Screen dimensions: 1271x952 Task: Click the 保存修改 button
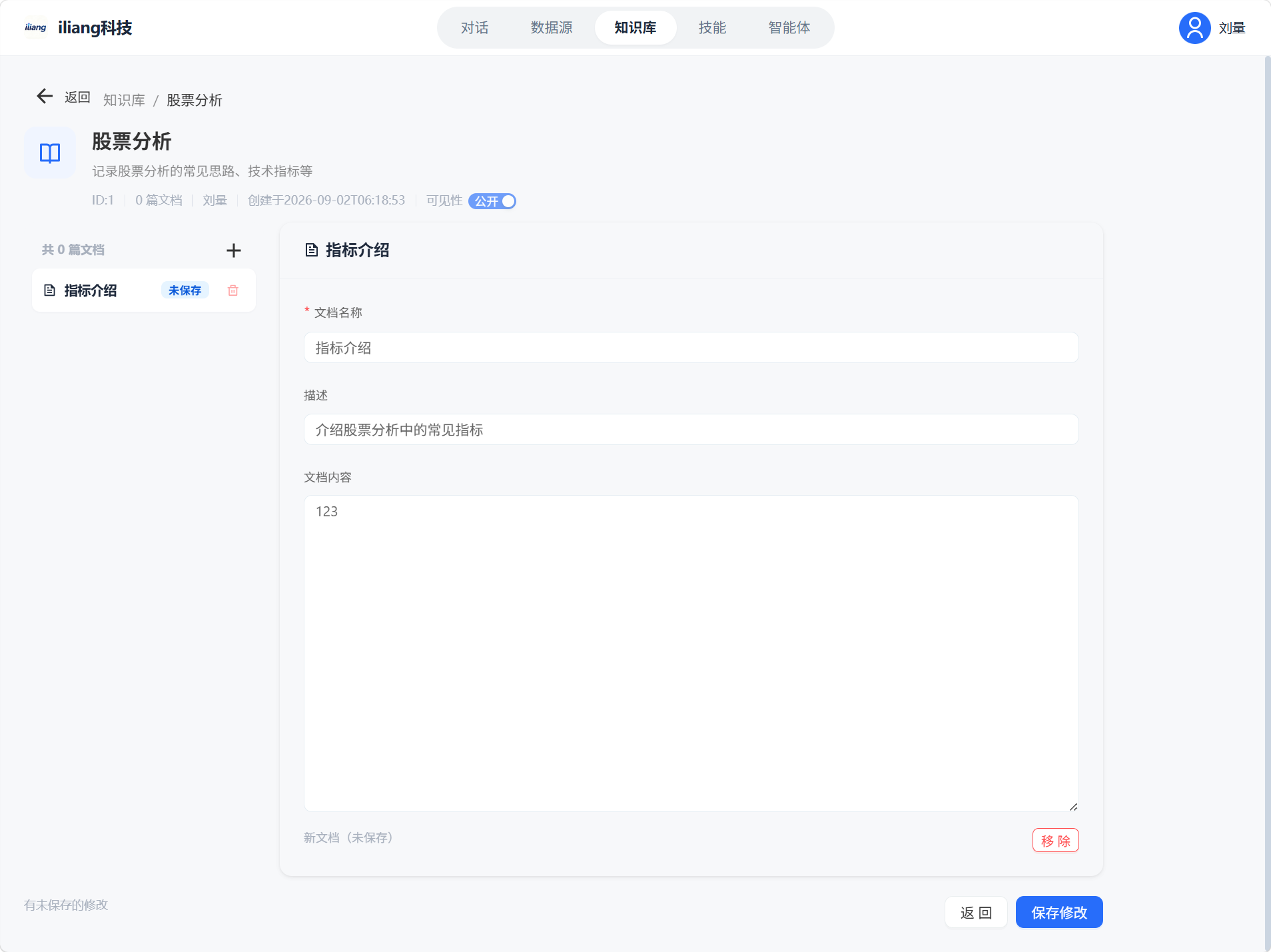pos(1059,912)
